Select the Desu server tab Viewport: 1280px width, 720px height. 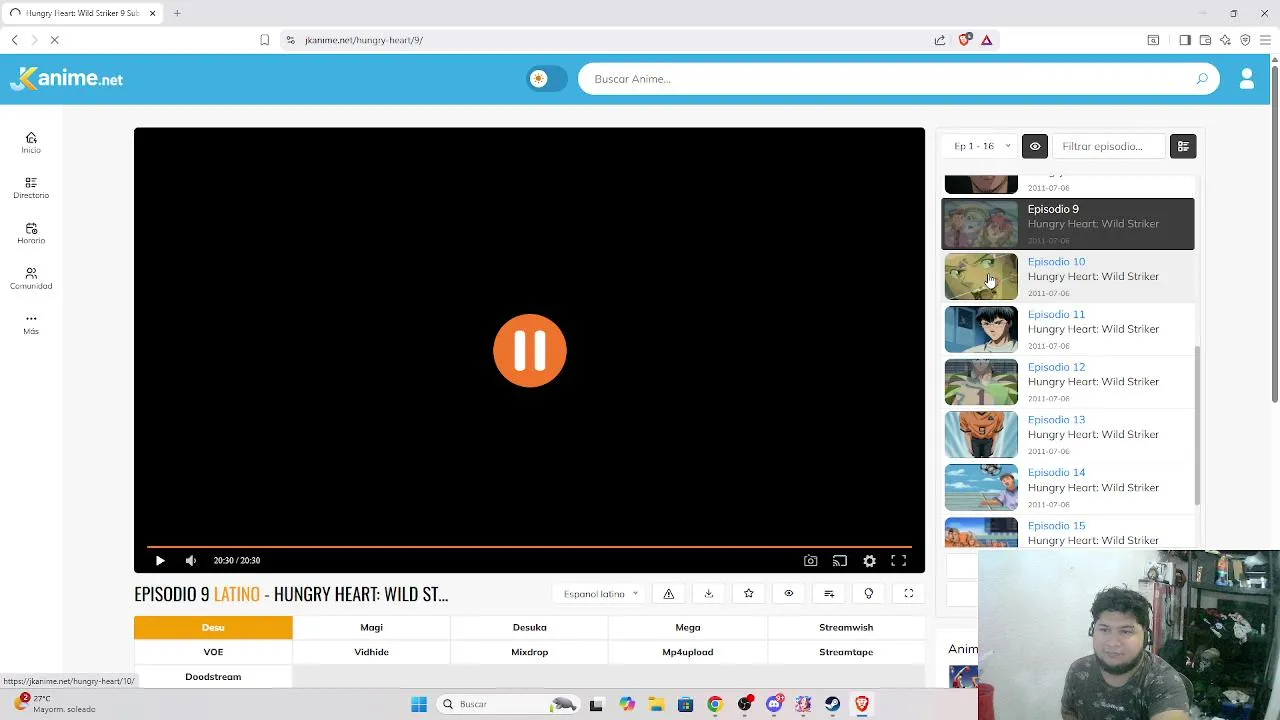coord(213,628)
